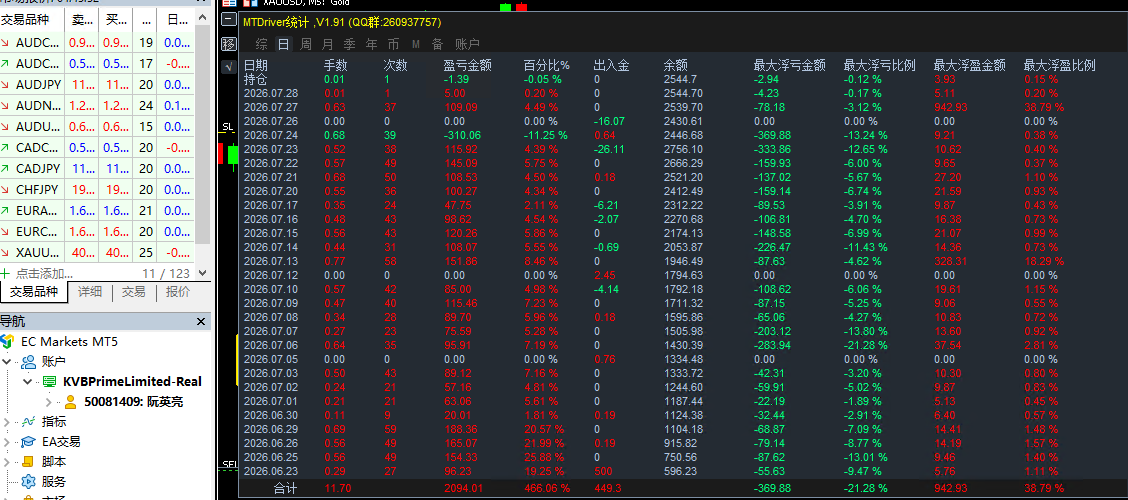Switch to the 综 summary tab in MTDriver
Screen dimensions: 1128x500
coord(262,44)
